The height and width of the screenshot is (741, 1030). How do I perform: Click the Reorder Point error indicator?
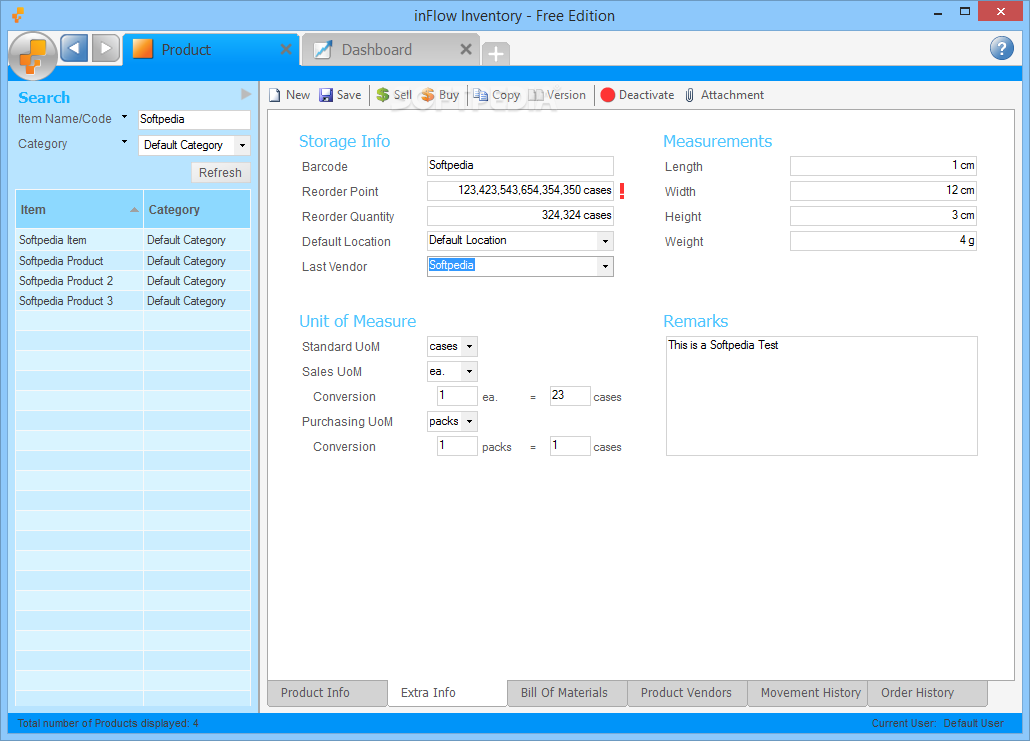click(621, 191)
